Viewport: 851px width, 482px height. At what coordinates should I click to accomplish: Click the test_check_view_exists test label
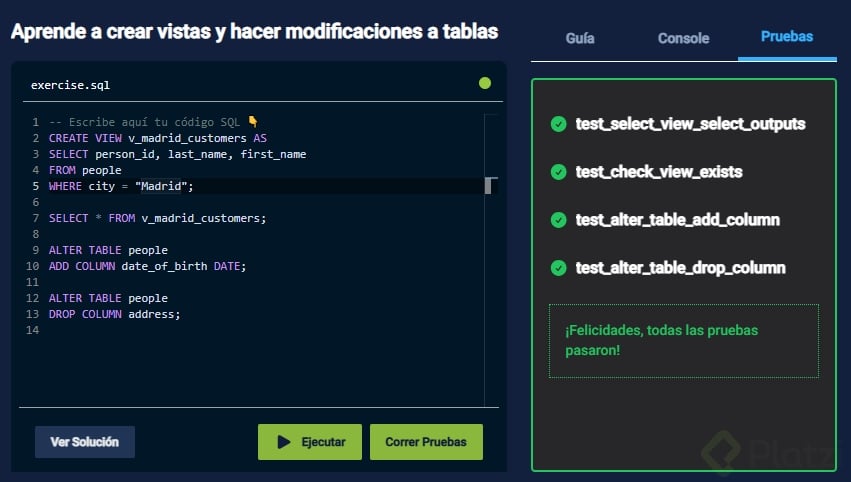click(x=659, y=172)
